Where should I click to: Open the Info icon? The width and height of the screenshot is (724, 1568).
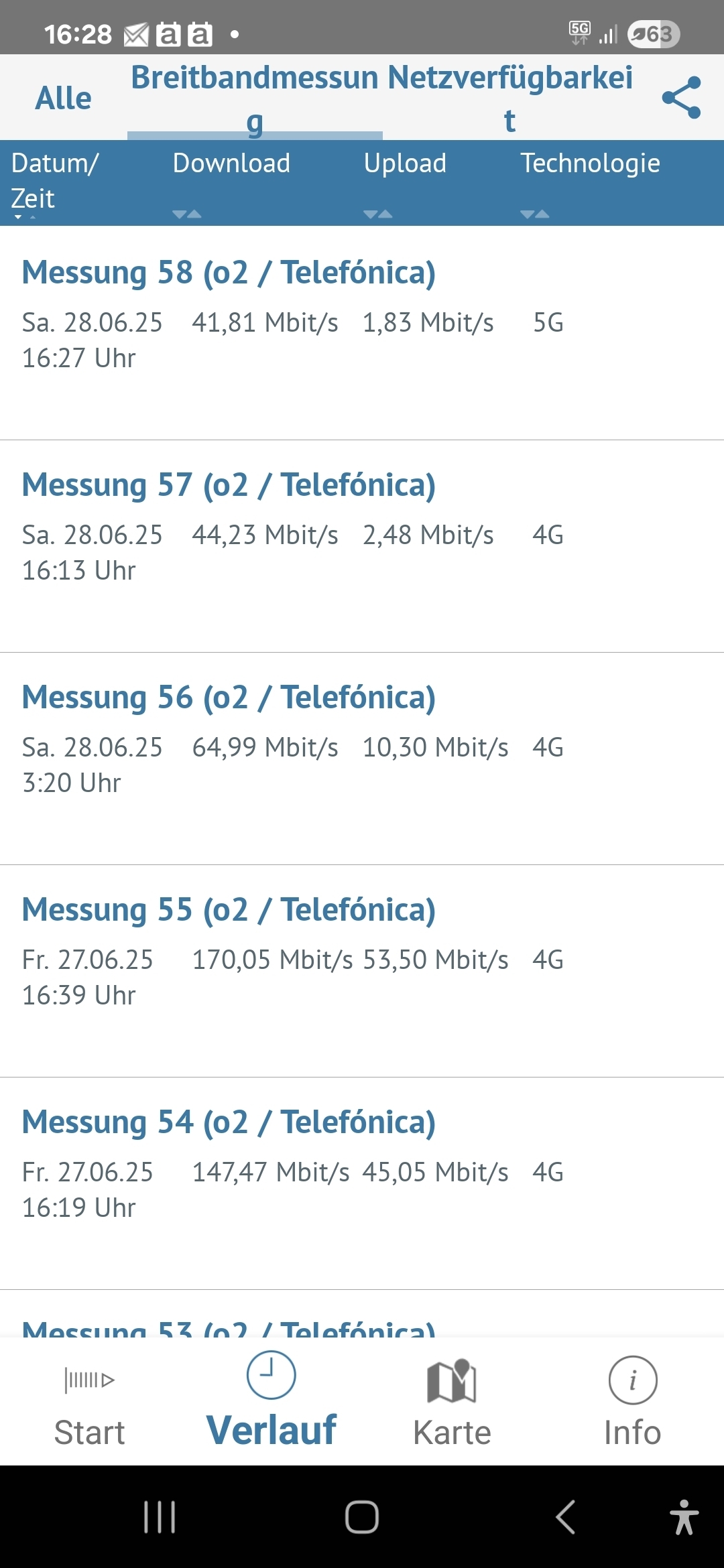633,1380
